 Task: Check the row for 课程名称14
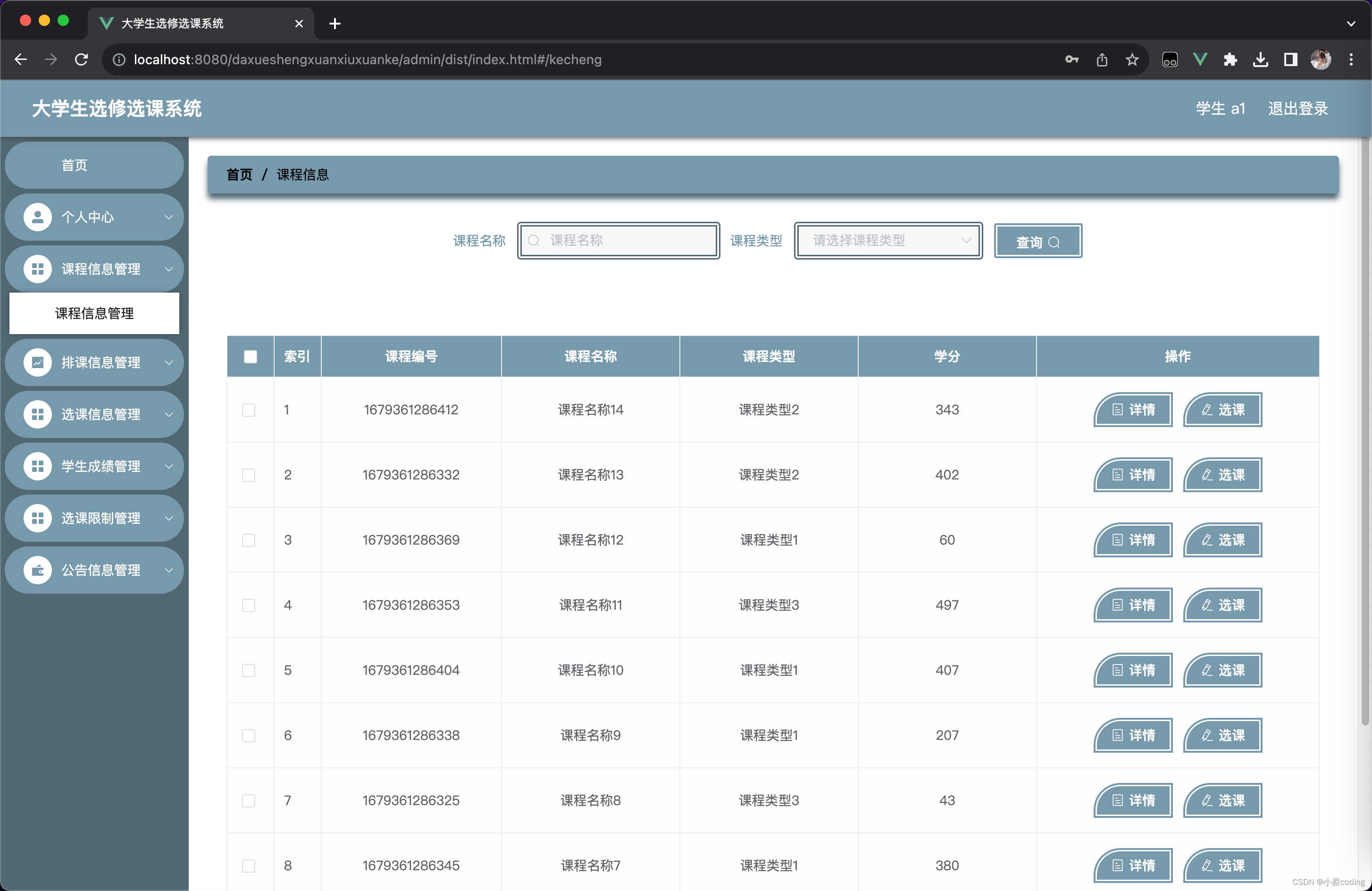pyautogui.click(x=249, y=410)
